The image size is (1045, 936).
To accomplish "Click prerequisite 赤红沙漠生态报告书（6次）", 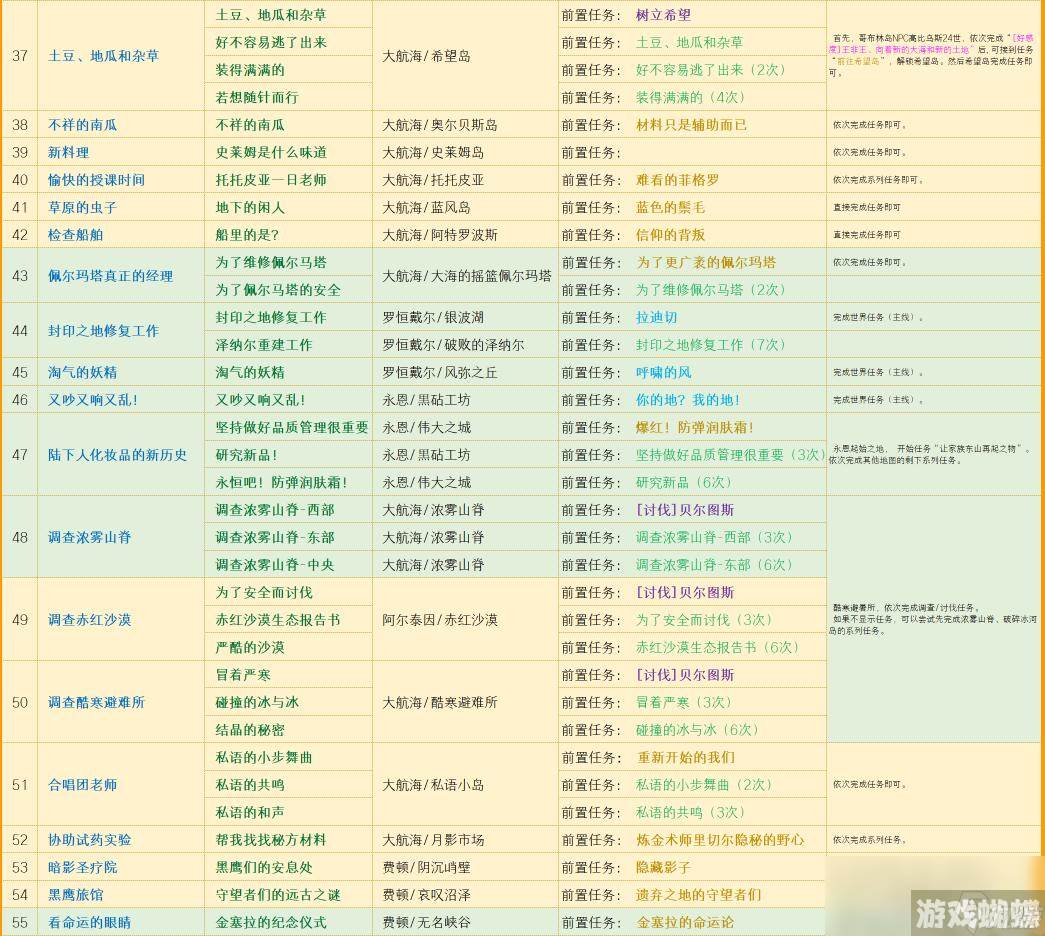I will (717, 647).
